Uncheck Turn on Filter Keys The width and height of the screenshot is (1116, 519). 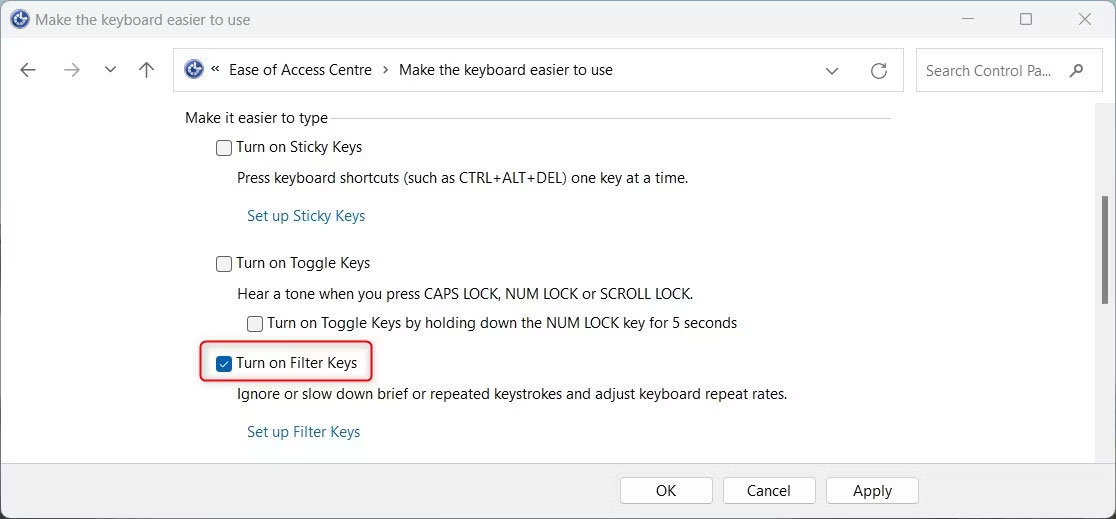[x=224, y=365]
